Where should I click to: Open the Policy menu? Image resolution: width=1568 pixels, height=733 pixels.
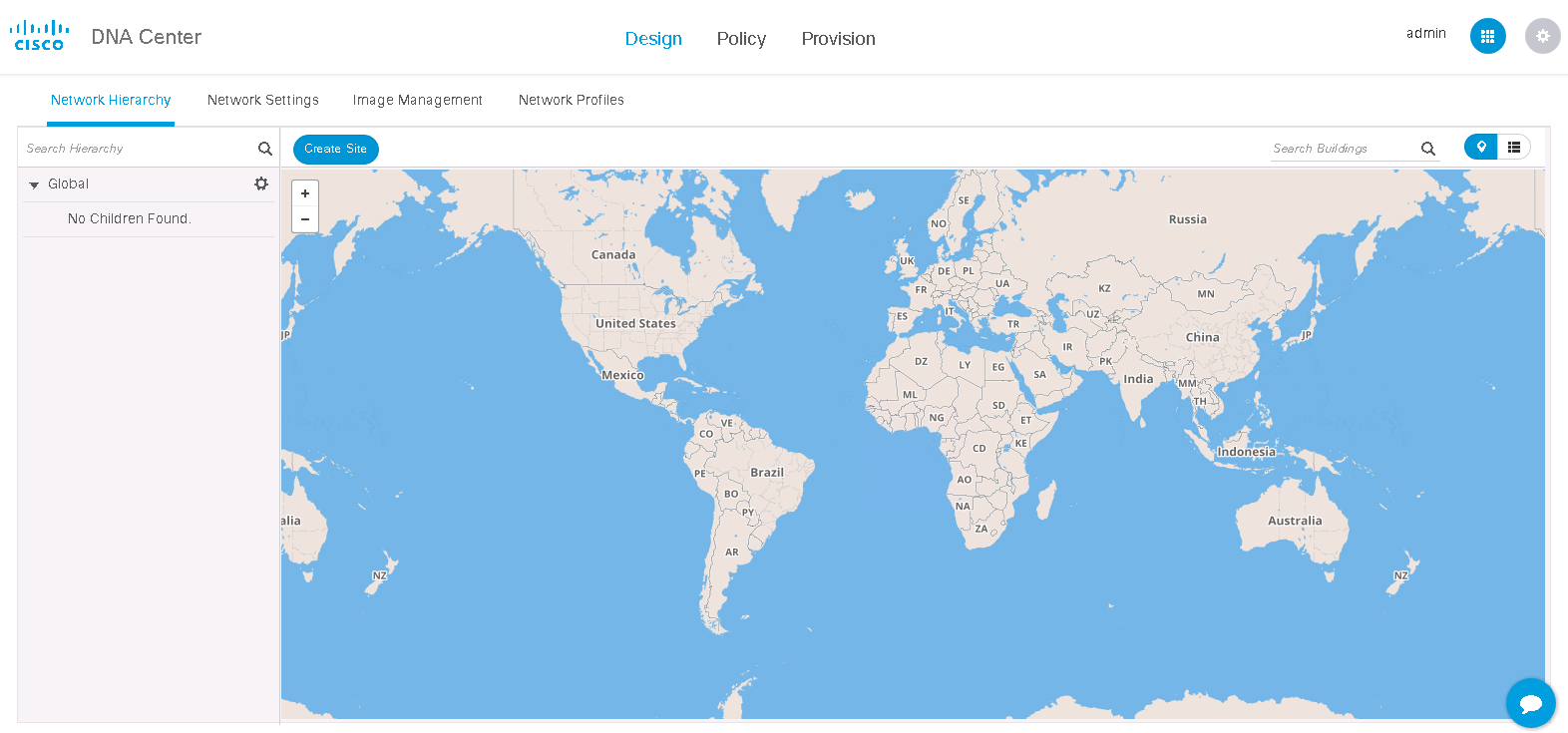point(741,38)
